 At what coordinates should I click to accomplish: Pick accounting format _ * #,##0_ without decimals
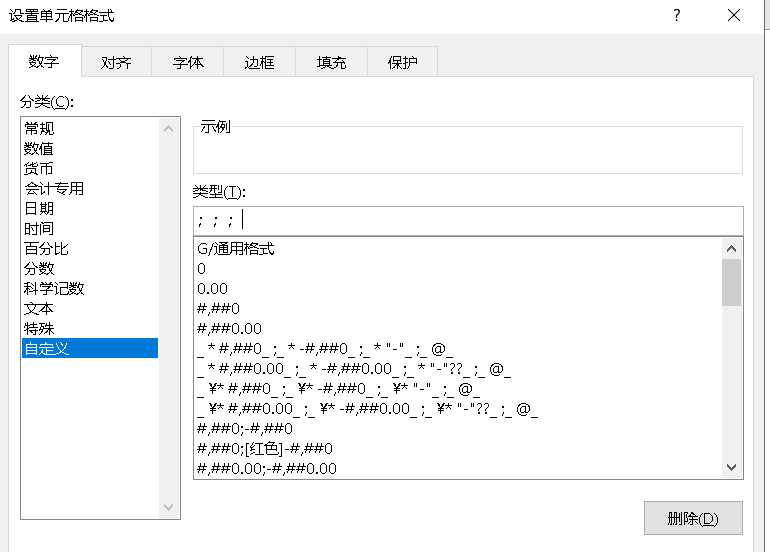(458, 349)
